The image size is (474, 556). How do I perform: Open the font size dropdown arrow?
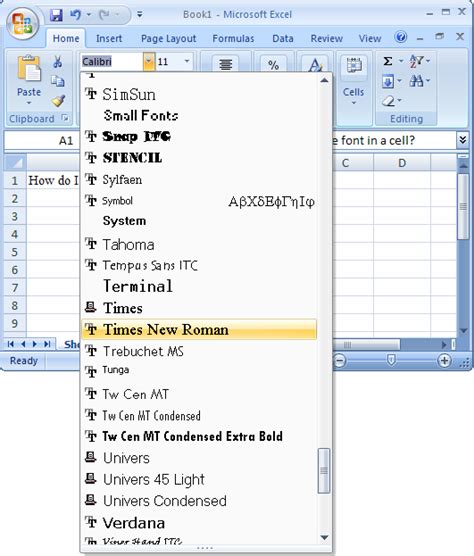click(187, 61)
